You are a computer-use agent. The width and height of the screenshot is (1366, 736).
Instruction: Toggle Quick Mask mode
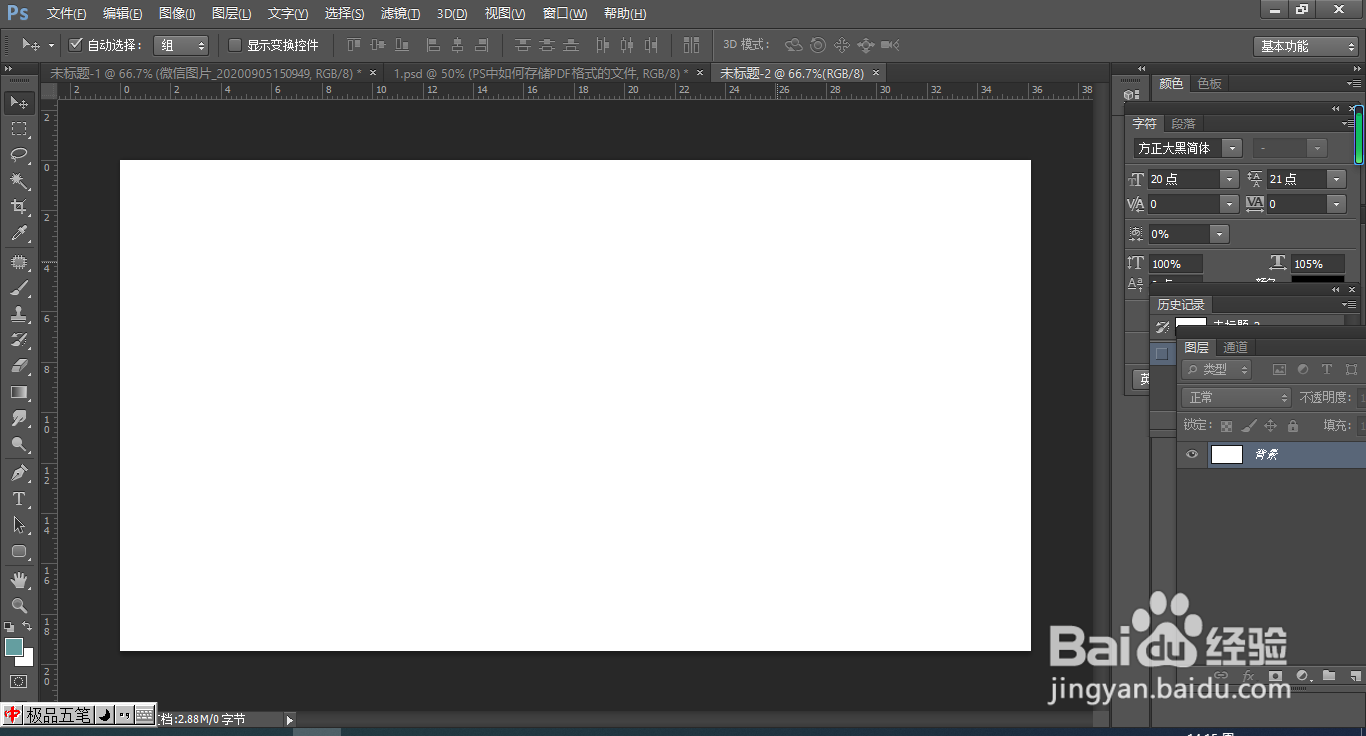19,682
